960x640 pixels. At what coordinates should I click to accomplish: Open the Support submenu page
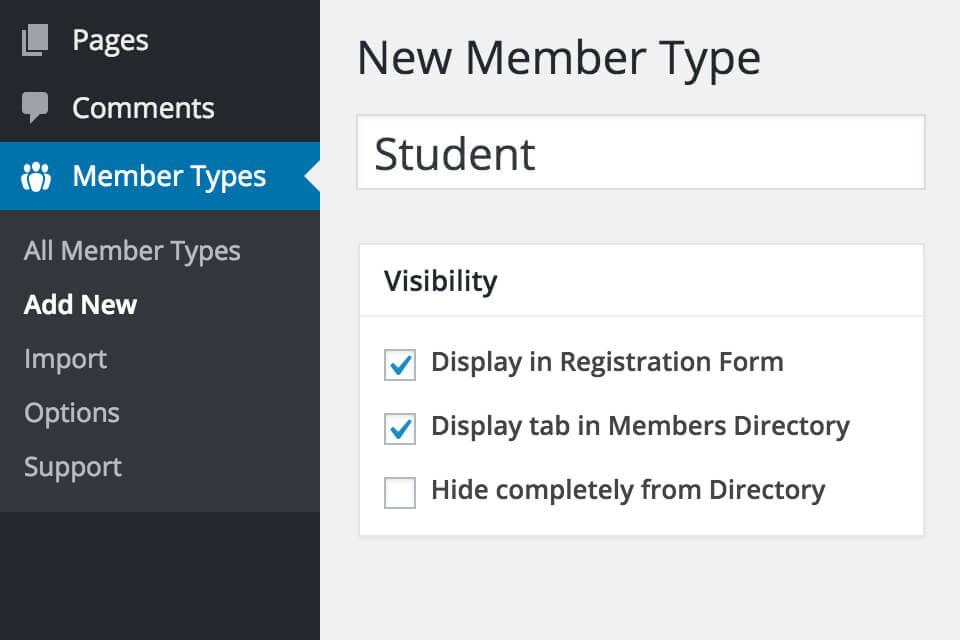point(73,467)
